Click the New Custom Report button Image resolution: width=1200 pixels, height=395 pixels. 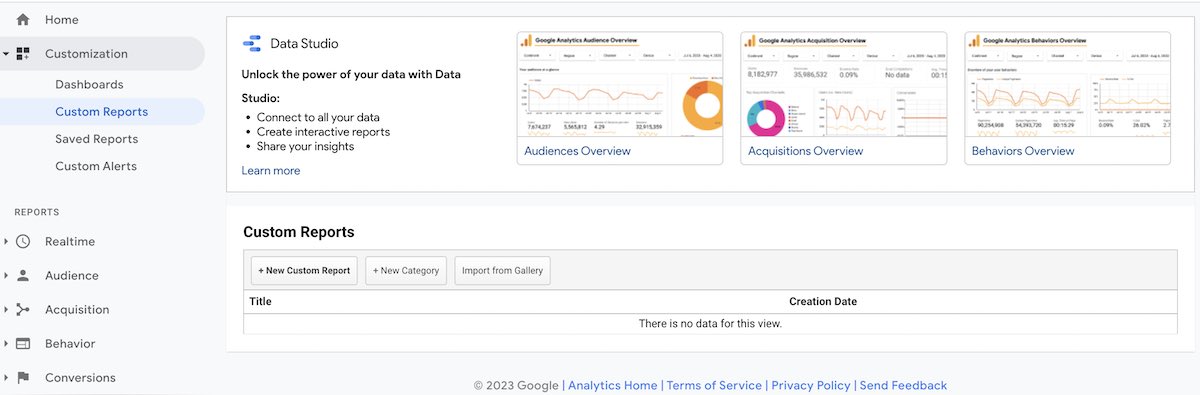(304, 271)
